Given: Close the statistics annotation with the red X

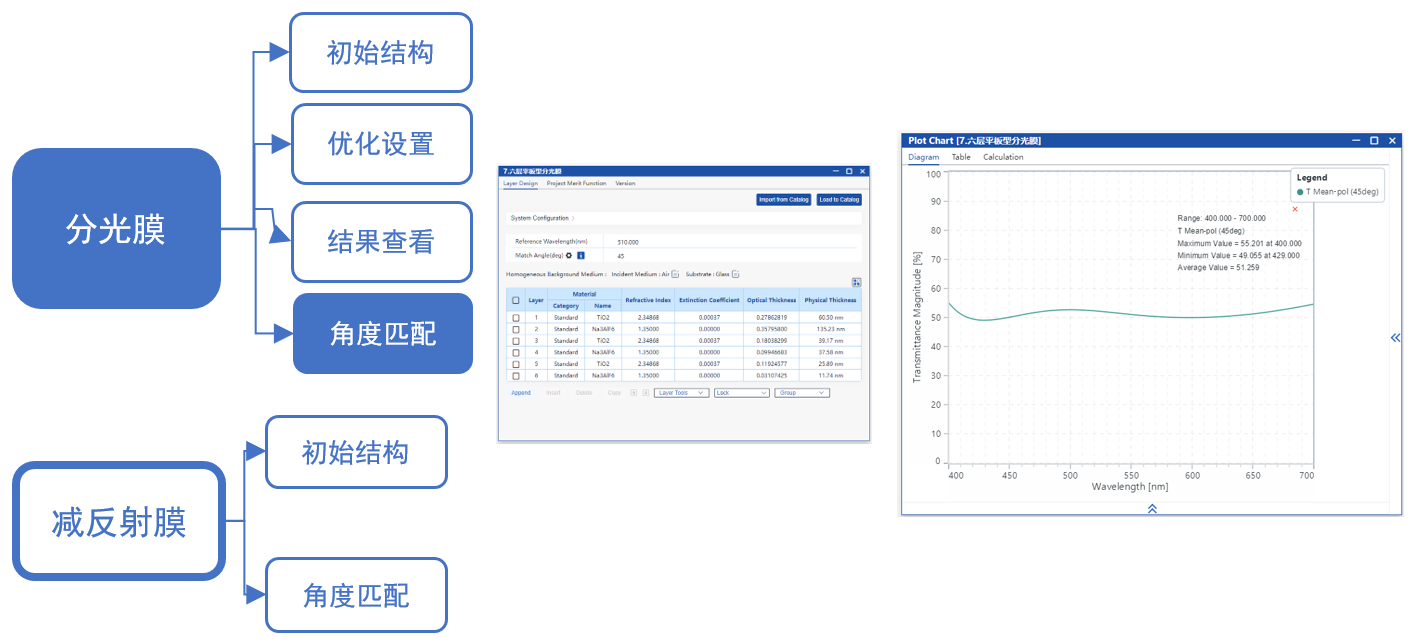Looking at the screenshot, I should [1295, 209].
